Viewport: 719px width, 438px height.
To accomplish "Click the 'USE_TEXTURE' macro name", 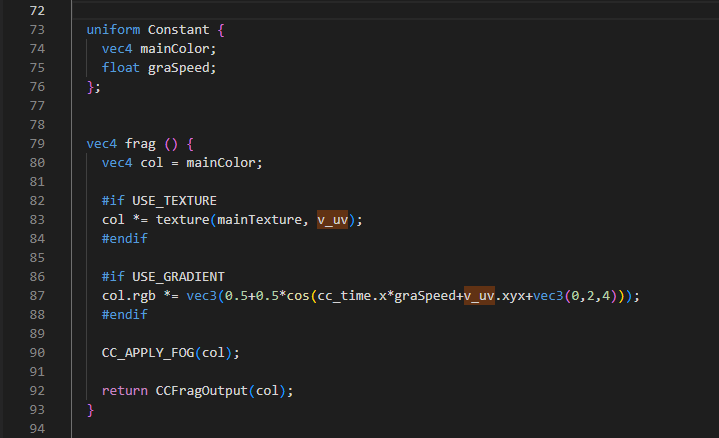I will (174, 201).
